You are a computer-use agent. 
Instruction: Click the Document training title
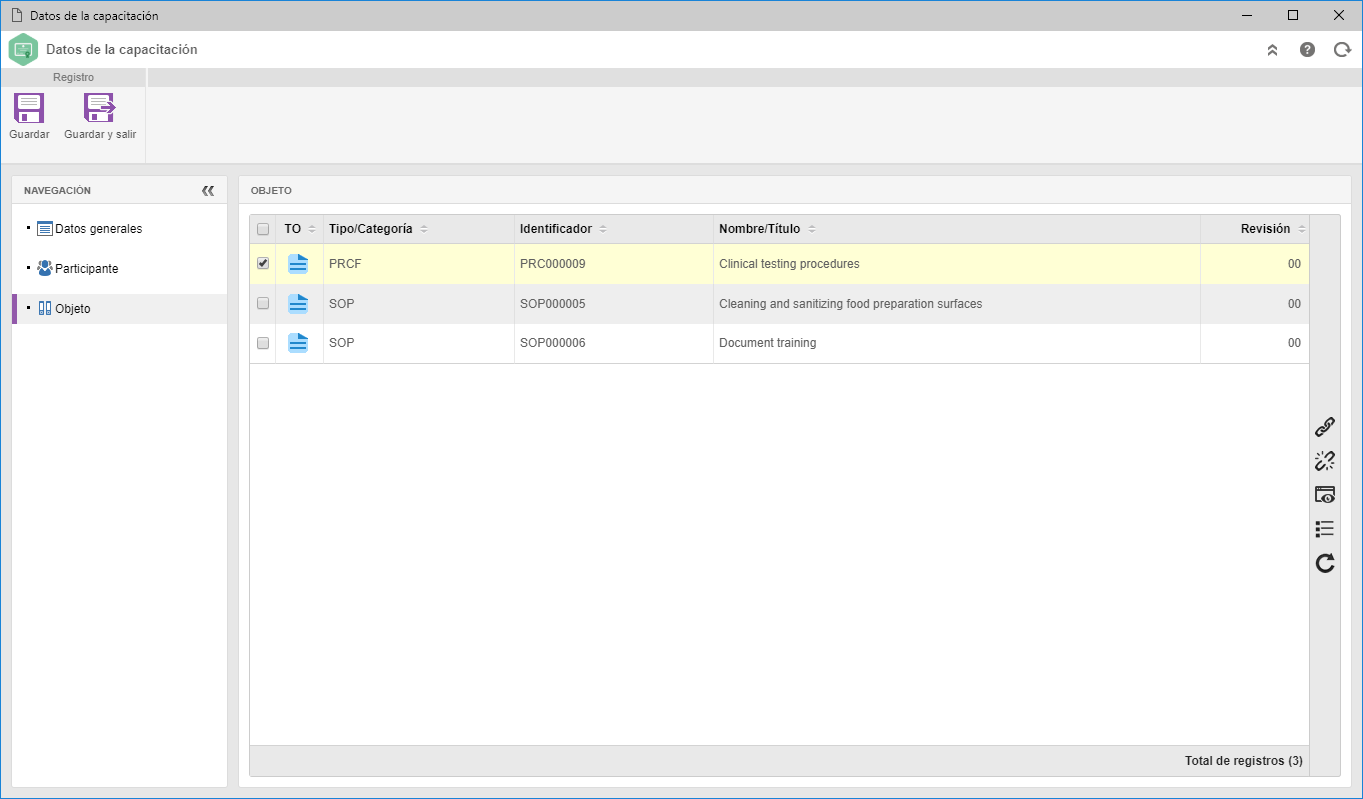(x=767, y=343)
